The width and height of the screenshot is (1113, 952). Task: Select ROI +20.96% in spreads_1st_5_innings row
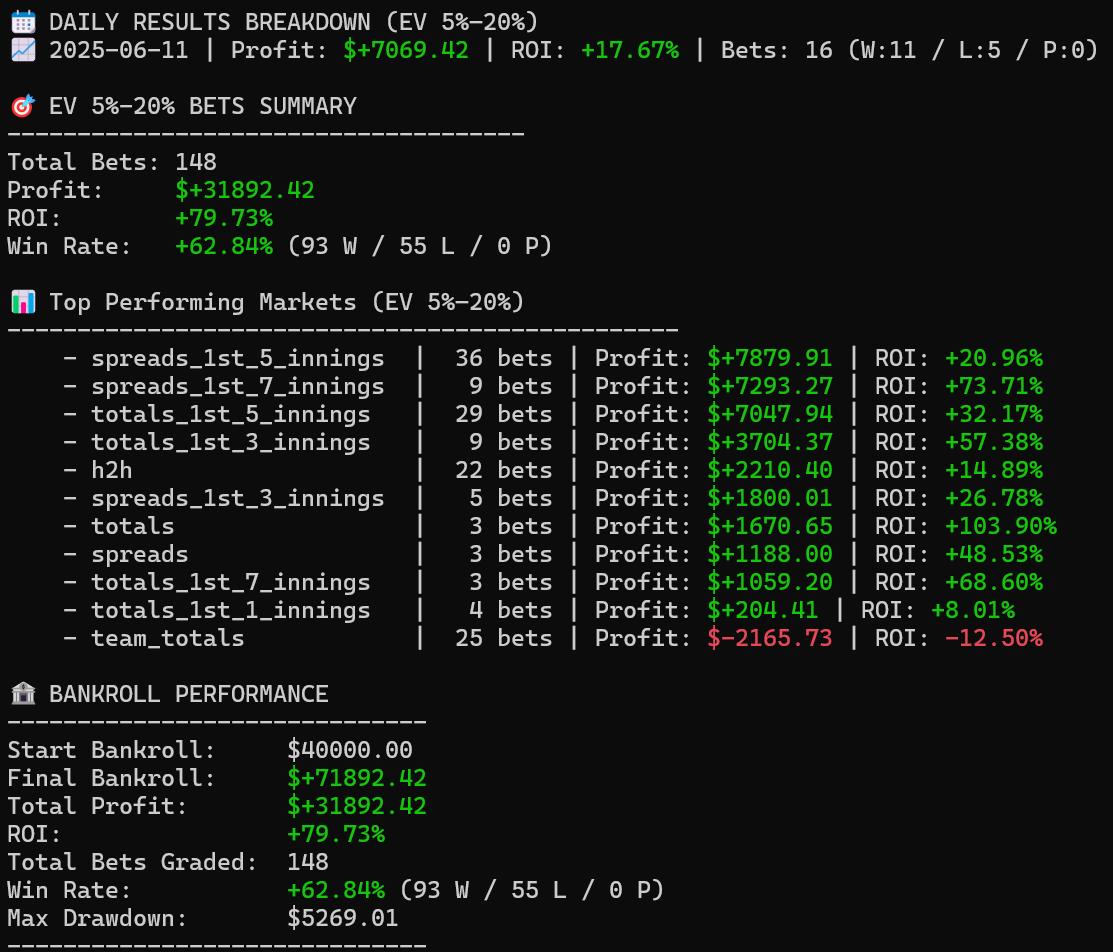coord(994,359)
